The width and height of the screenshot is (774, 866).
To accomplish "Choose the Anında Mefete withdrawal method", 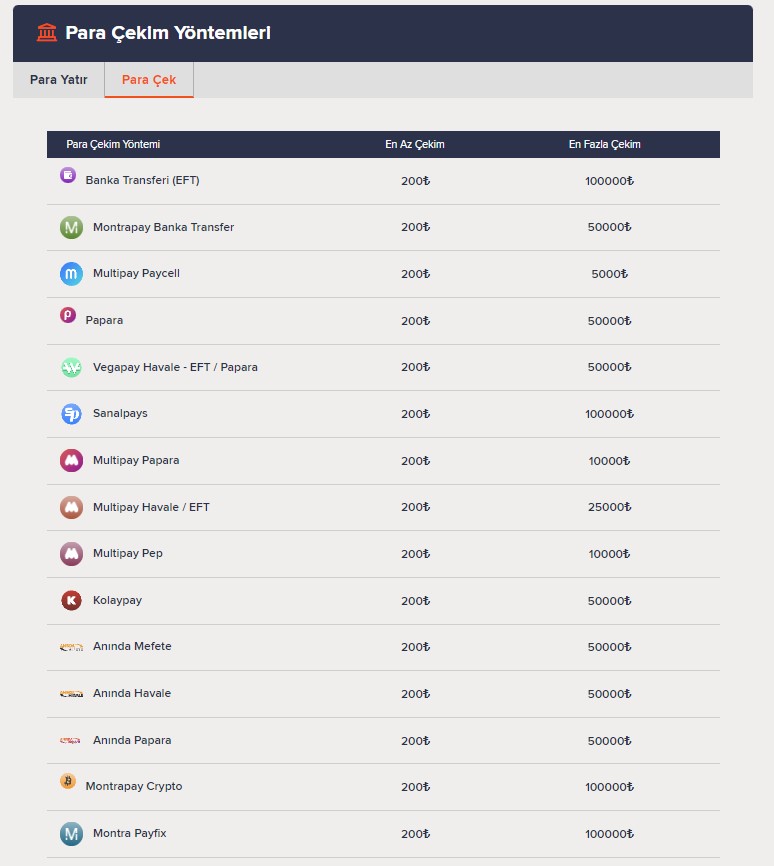I will (132, 646).
